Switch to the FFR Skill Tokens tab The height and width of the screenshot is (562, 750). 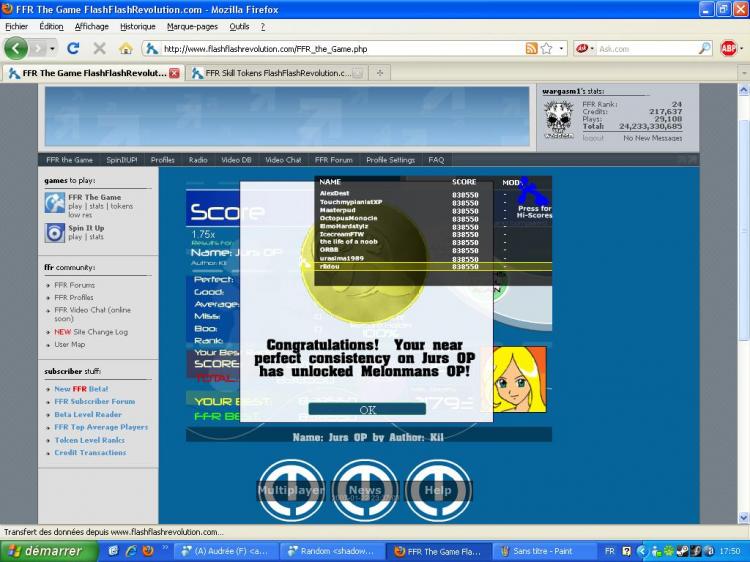click(275, 73)
